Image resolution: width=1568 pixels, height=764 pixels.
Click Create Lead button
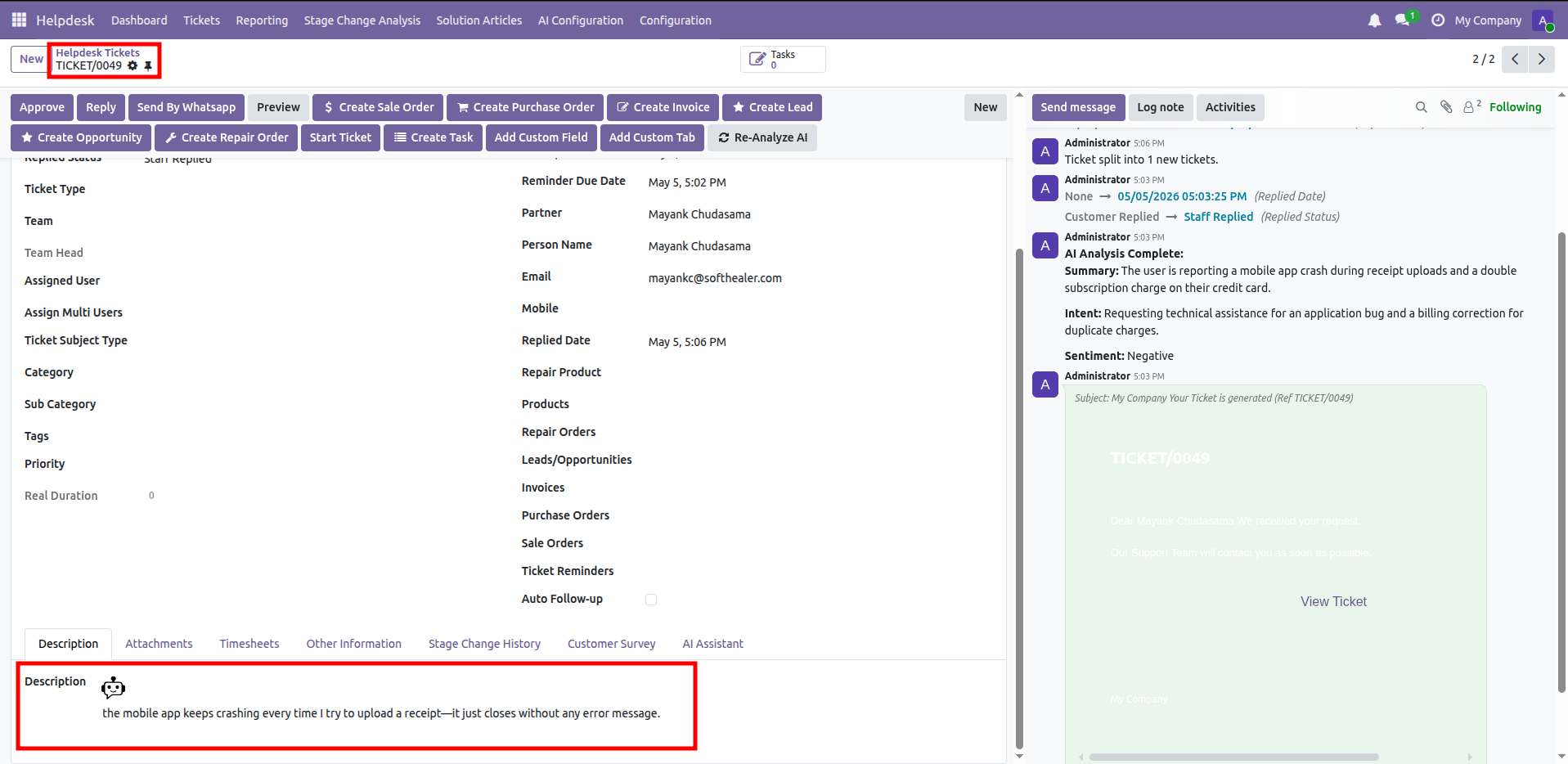pos(772,107)
